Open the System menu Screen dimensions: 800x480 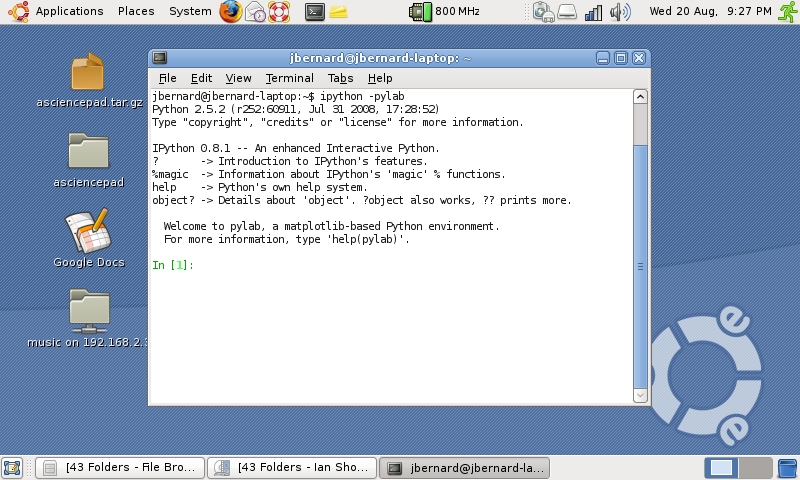pos(190,12)
